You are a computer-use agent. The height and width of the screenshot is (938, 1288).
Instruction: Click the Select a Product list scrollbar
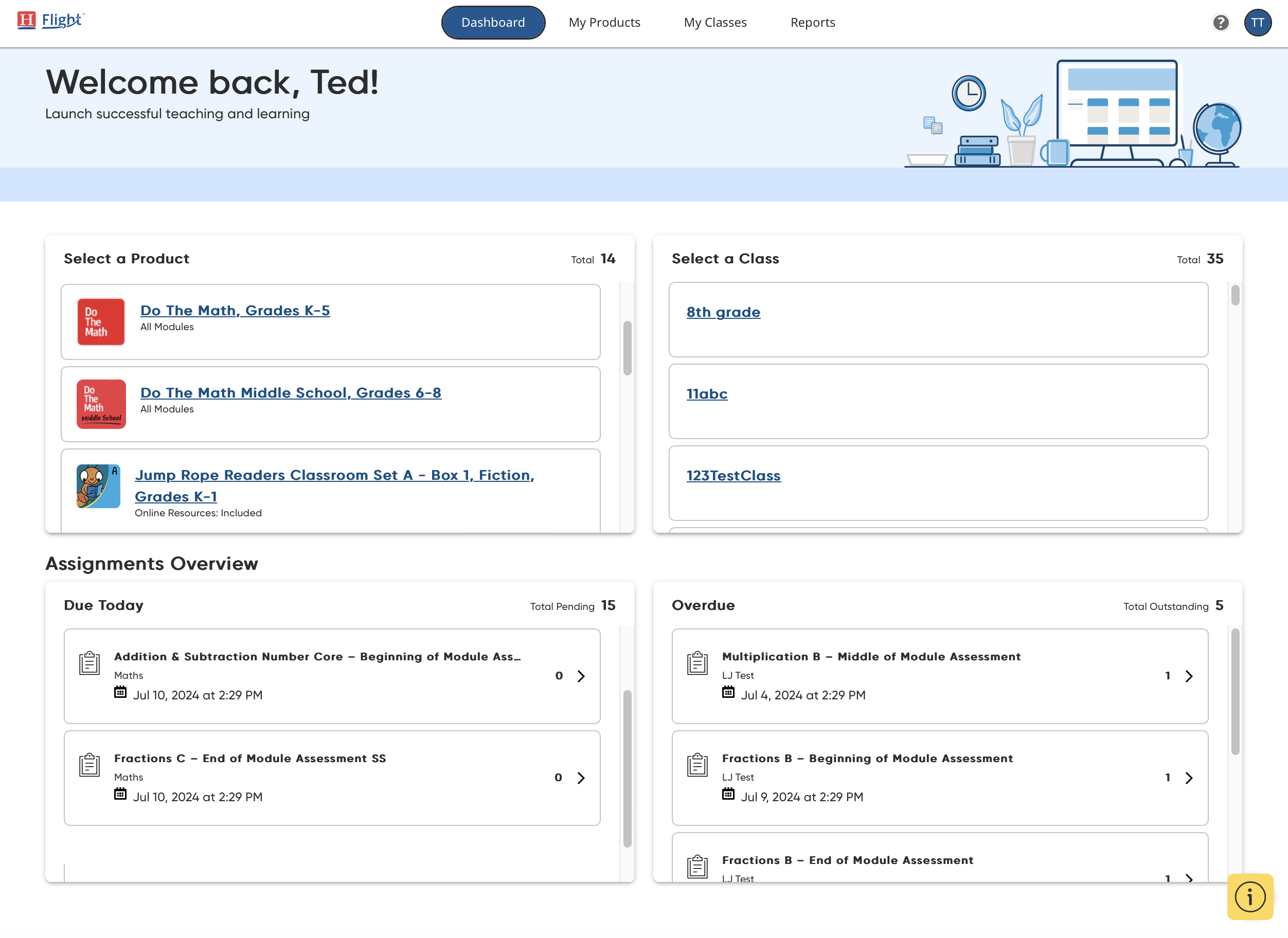(x=627, y=348)
